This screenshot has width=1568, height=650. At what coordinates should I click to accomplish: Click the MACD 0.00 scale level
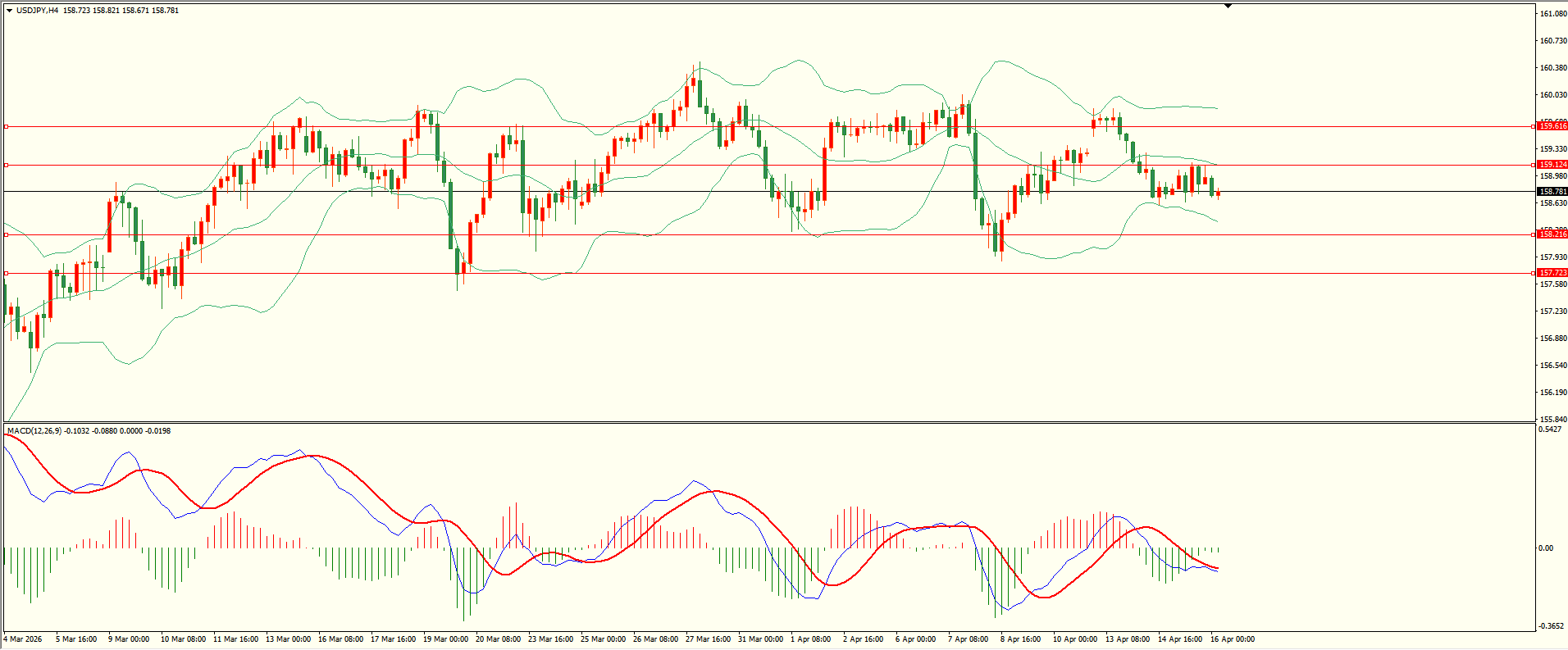point(1546,548)
